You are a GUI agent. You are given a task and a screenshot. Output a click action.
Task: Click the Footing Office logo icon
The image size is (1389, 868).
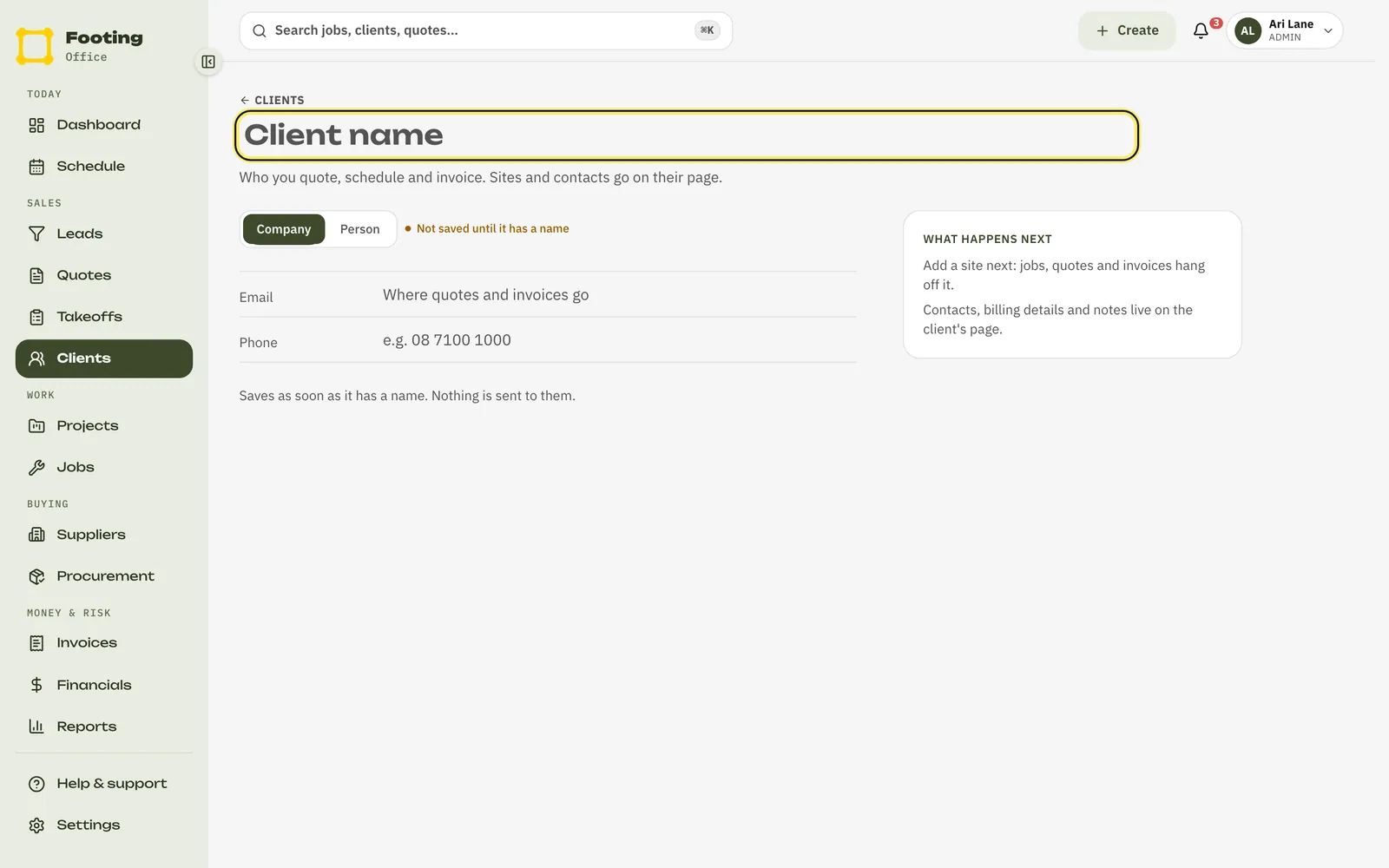tap(35, 46)
